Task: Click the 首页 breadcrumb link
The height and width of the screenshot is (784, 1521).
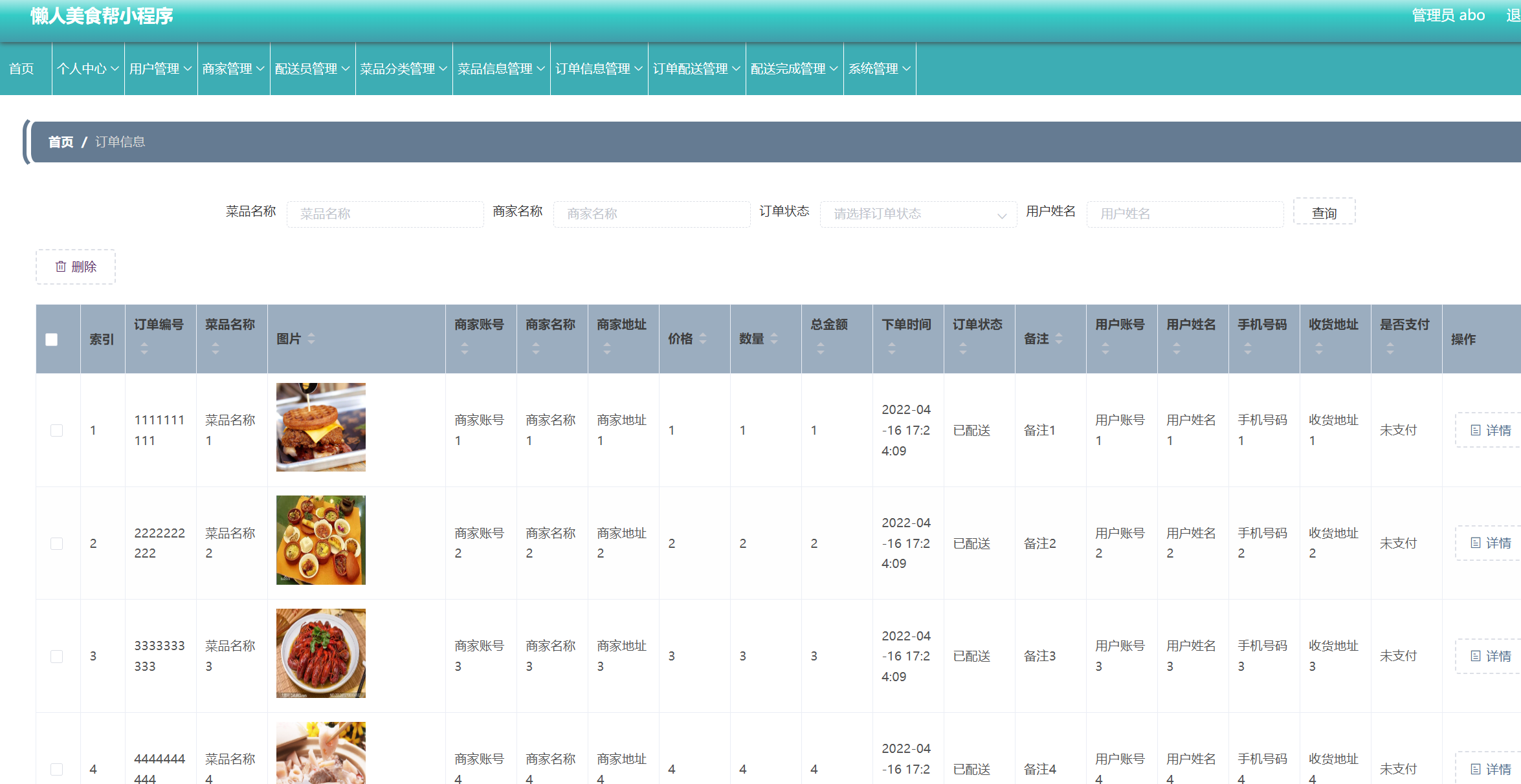Action: [x=60, y=141]
